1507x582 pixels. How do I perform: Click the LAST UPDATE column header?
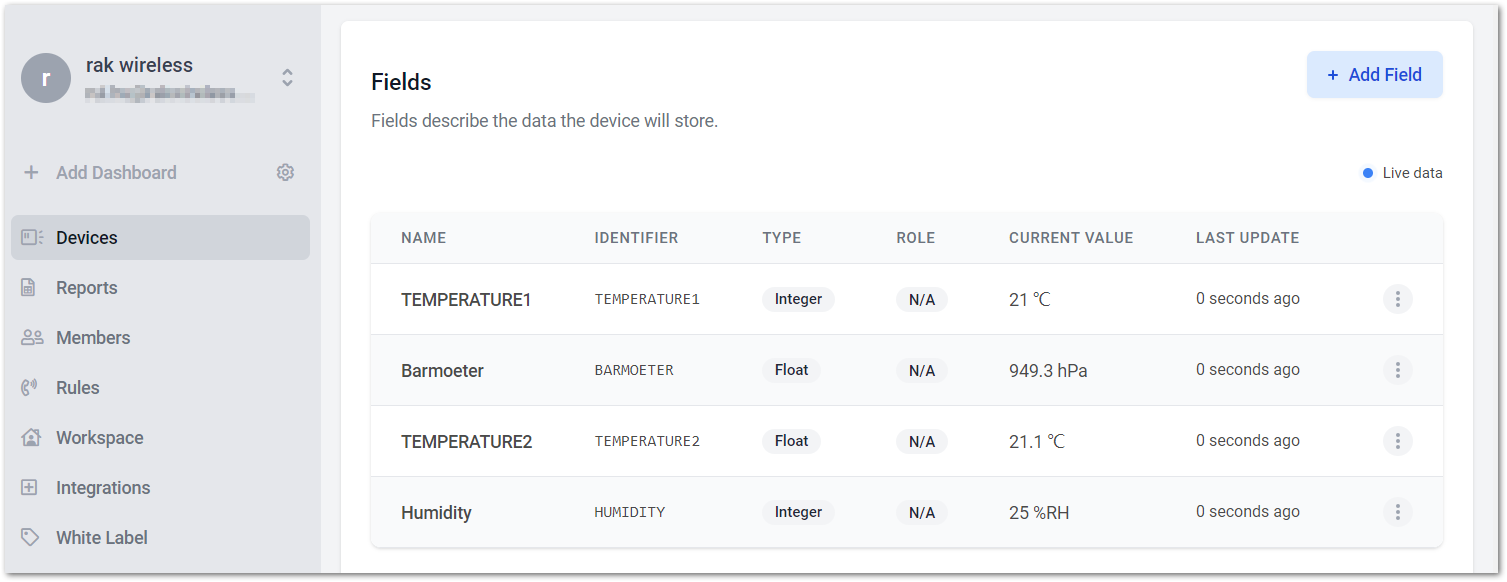coord(1248,238)
